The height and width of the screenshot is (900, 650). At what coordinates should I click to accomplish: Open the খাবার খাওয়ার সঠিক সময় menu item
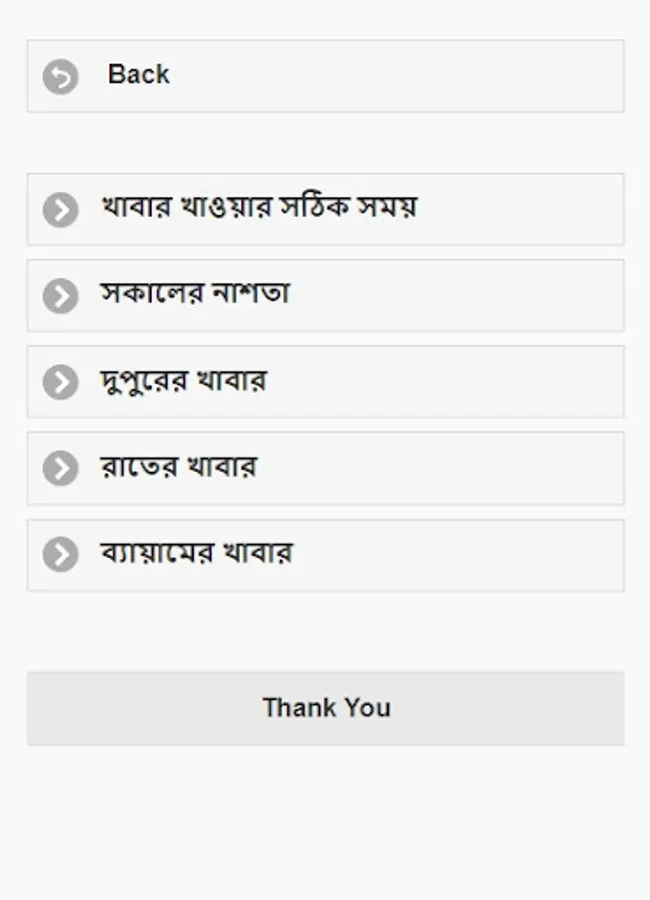[258, 208]
